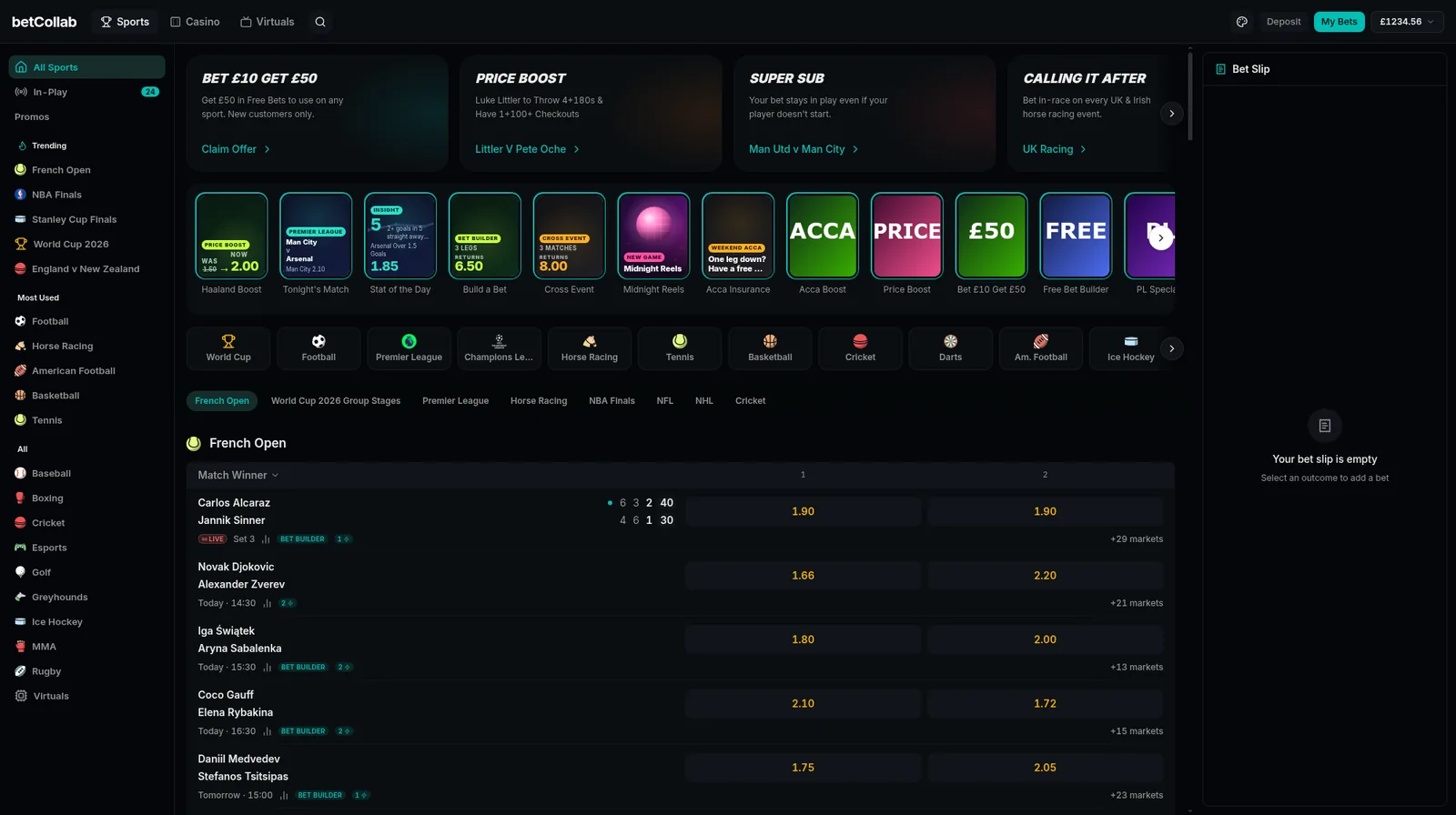Open the Acca Insurance card
This screenshot has height=815, width=1456.
738,244
